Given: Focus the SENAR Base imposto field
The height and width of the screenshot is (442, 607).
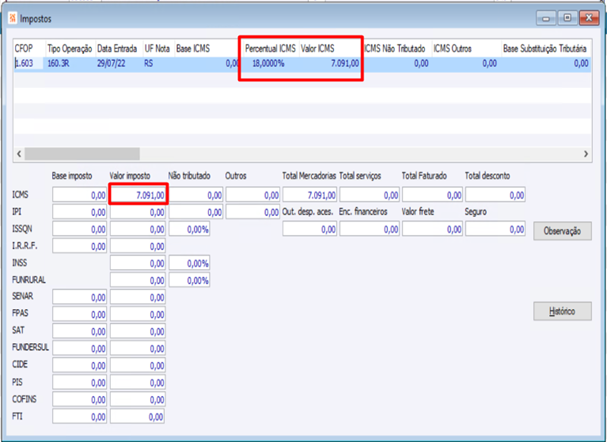Looking at the screenshot, I should [x=79, y=297].
